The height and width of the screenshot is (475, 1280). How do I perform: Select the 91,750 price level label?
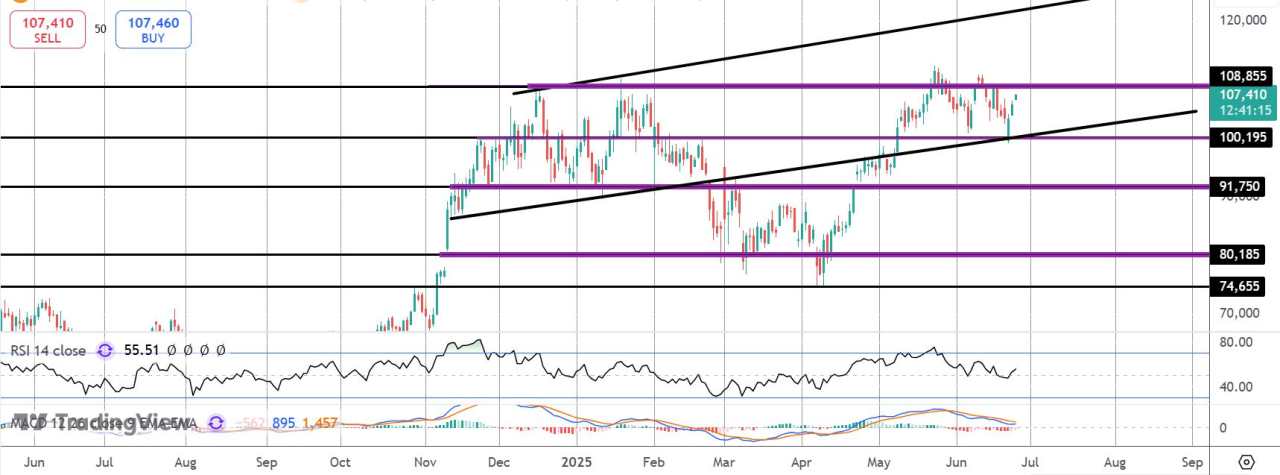pyautogui.click(x=1240, y=186)
